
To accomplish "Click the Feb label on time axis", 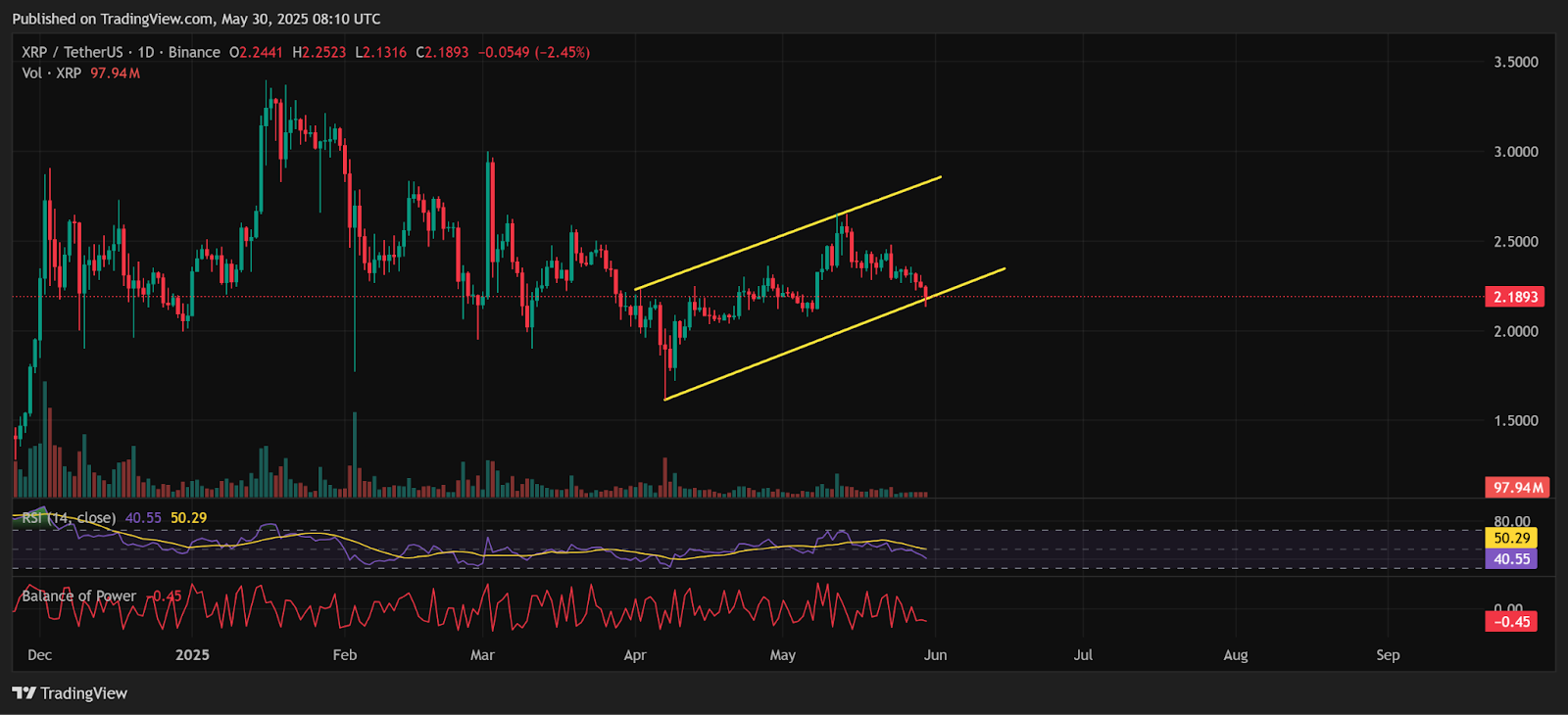I will coord(345,655).
